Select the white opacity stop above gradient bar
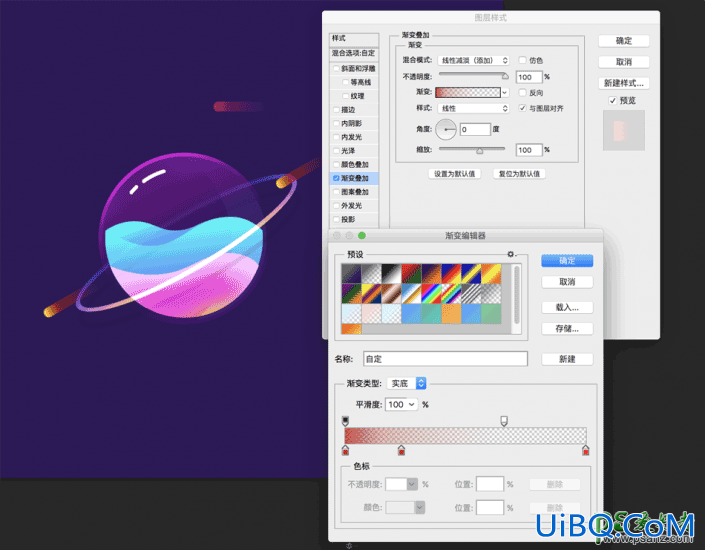 pos(504,421)
